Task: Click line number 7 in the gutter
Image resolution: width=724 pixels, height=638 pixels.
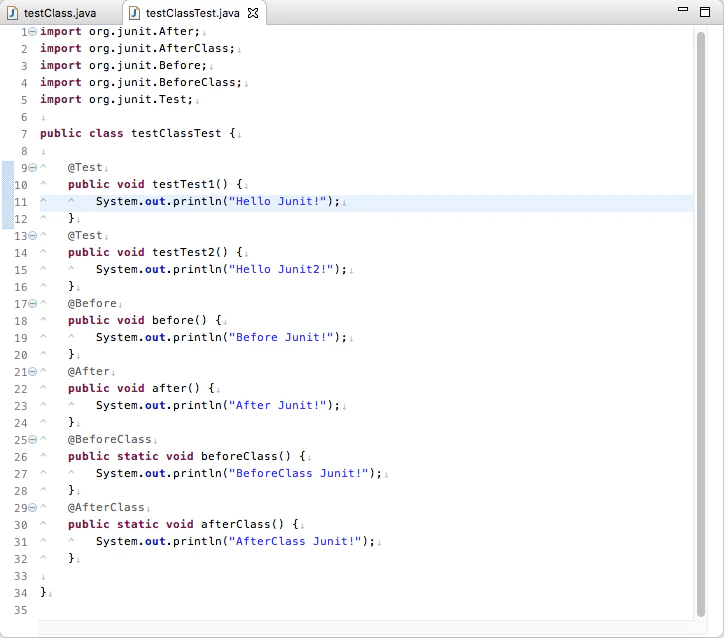Action: pos(24,134)
